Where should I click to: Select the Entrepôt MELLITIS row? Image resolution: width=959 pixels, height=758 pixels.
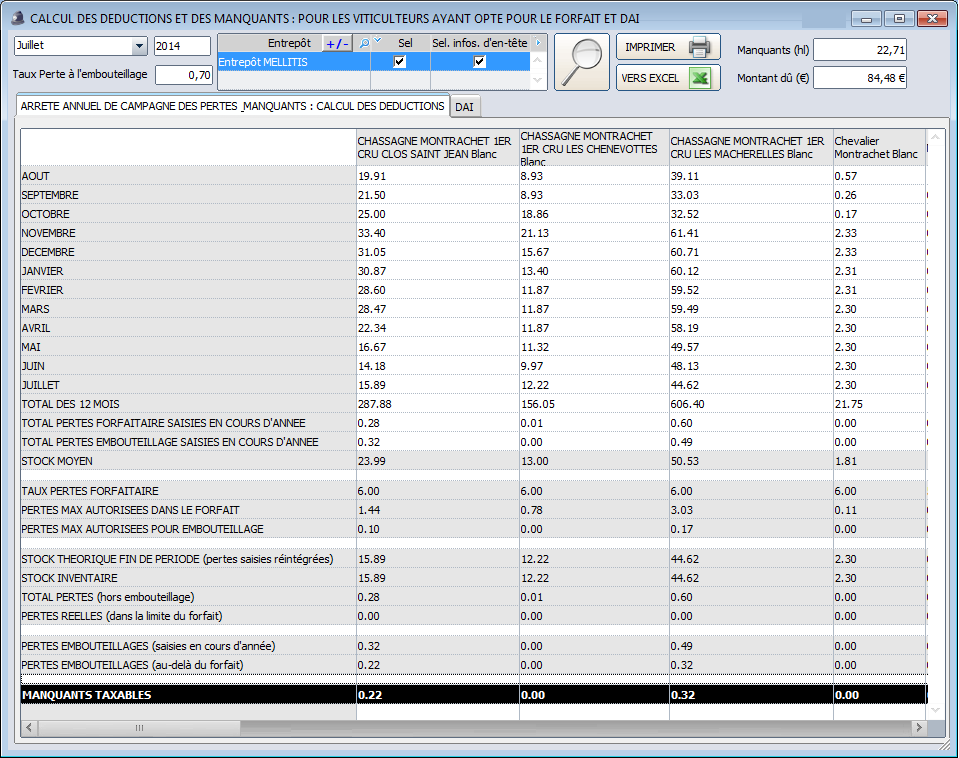click(374, 62)
